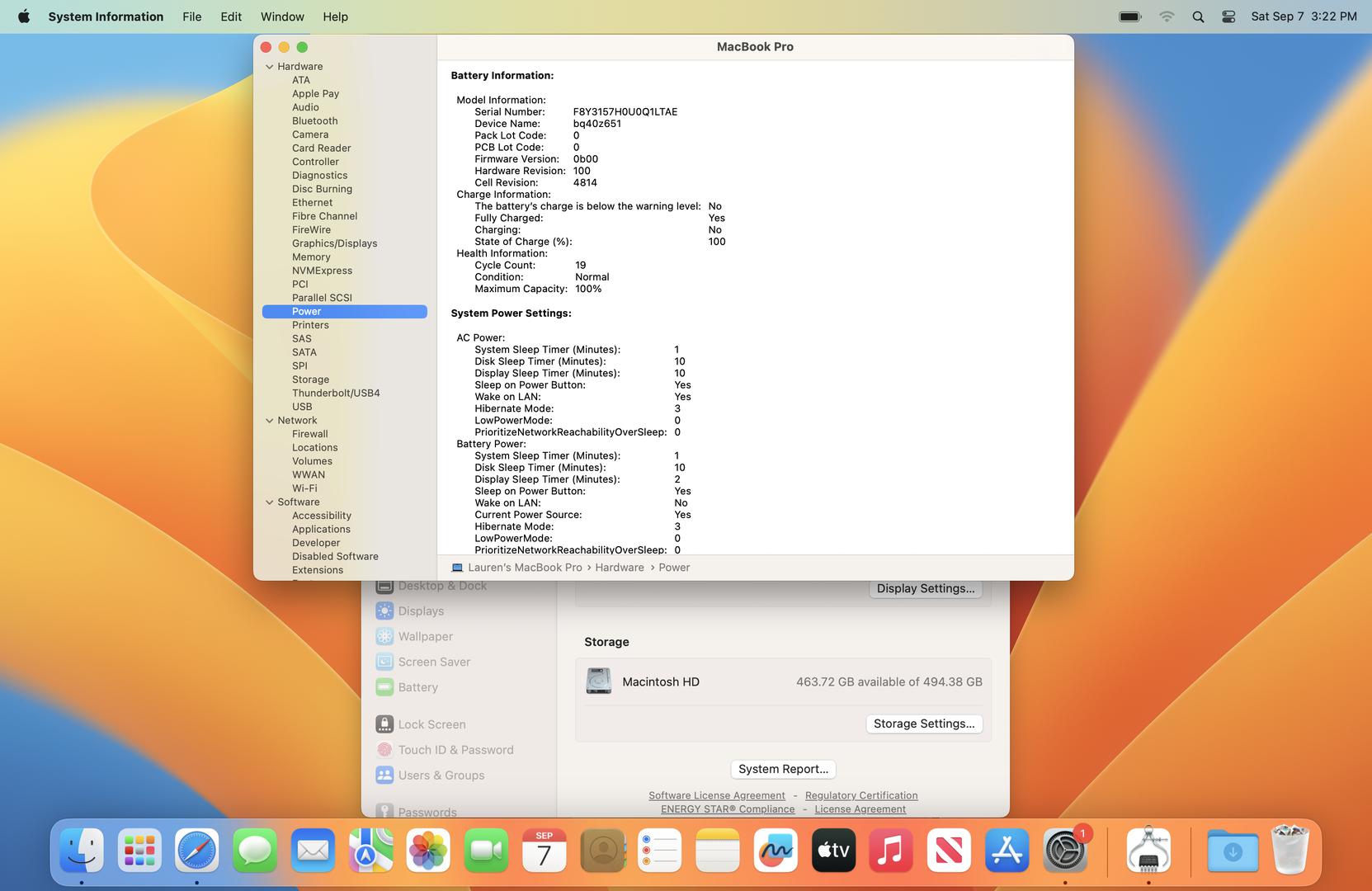This screenshot has height=891, width=1372.
Task: Select Thunderbolt/USB4 in the sidebar
Action: coord(336,394)
